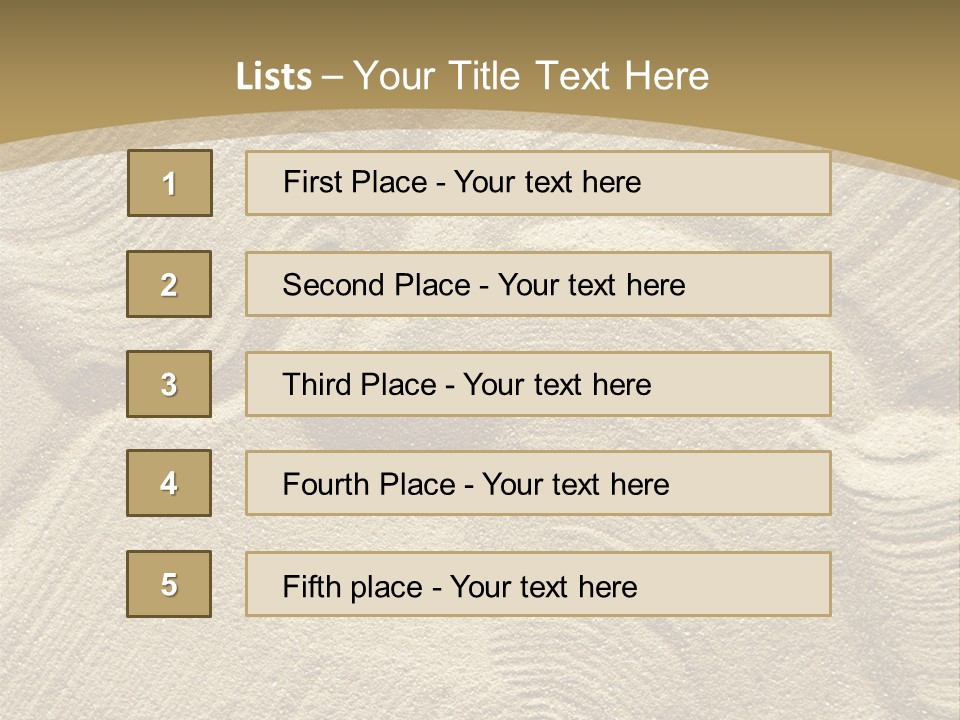Select the number 4 square
The height and width of the screenshot is (720, 960).
169,483
